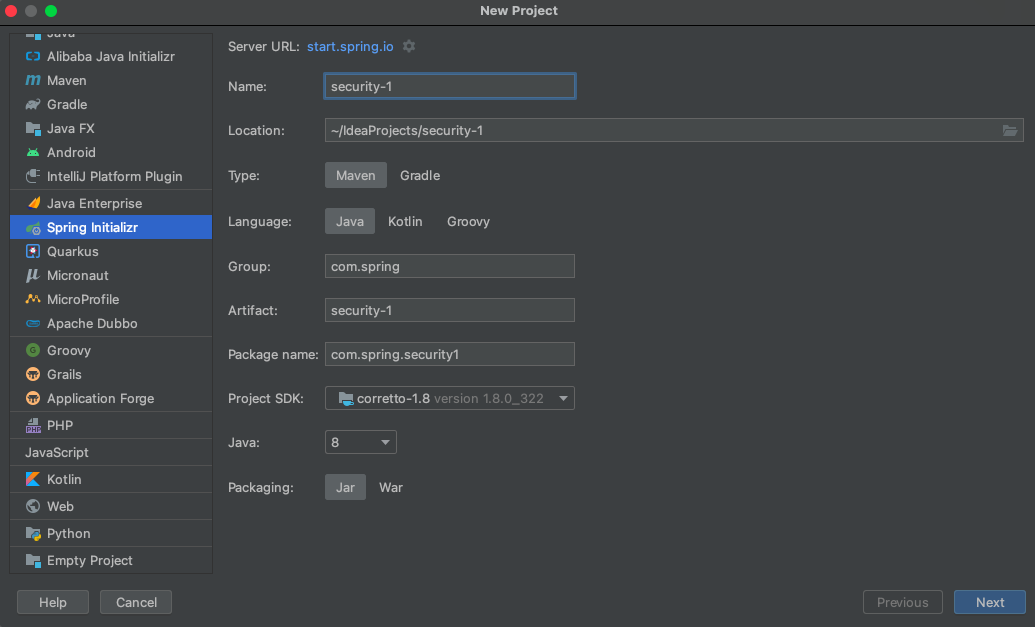Select Application Forge entry

[x=111, y=399]
